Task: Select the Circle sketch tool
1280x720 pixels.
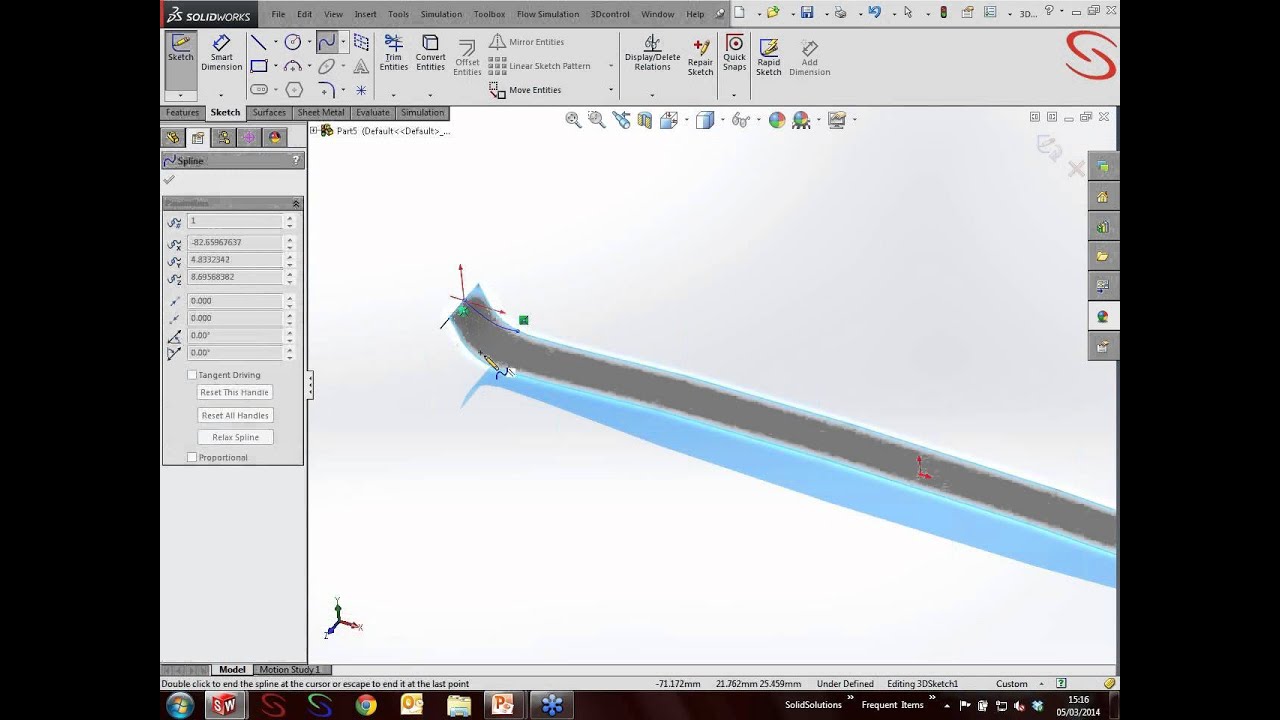Action: [292, 42]
